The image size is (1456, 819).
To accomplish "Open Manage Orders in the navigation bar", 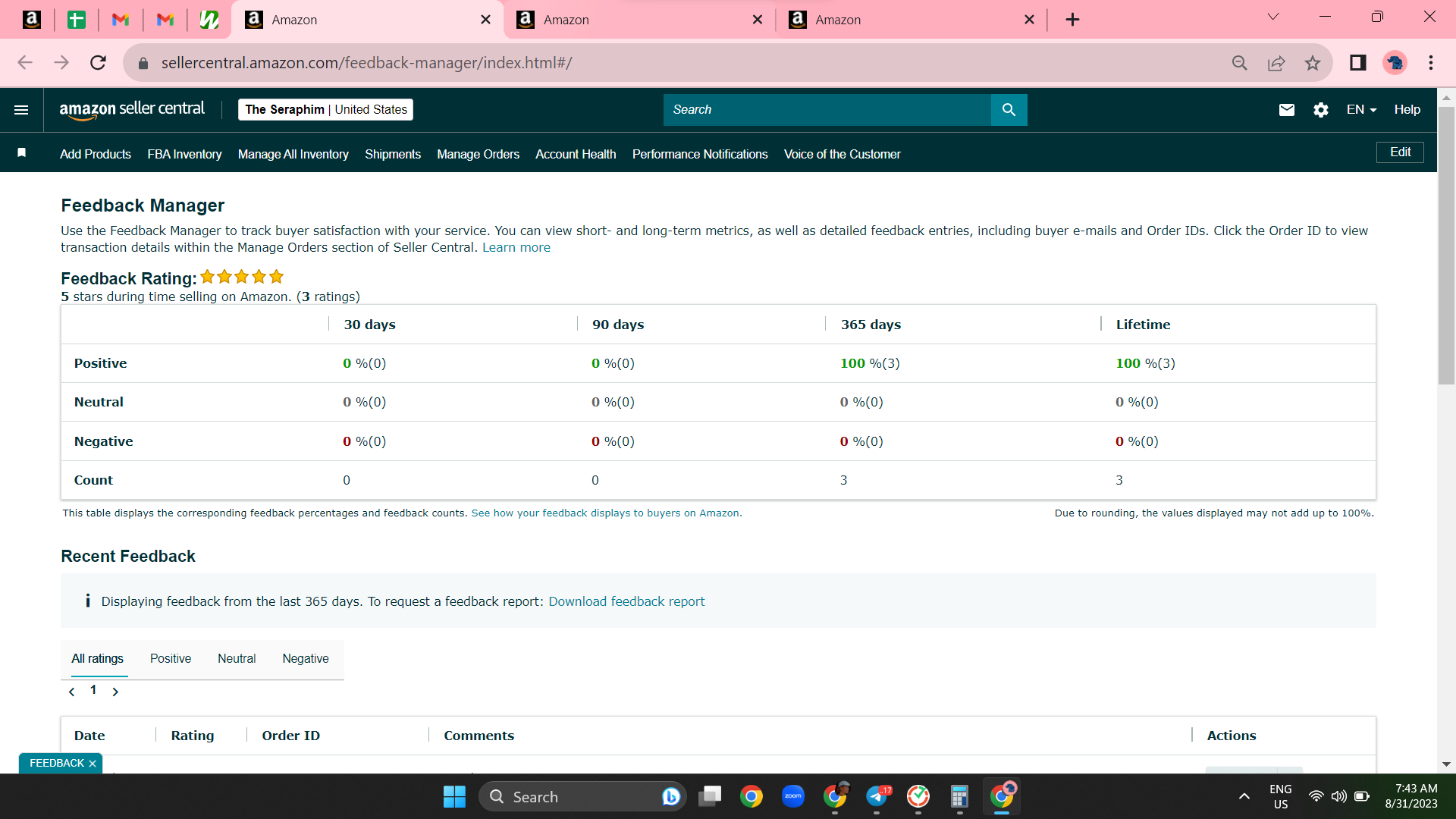I will [479, 154].
